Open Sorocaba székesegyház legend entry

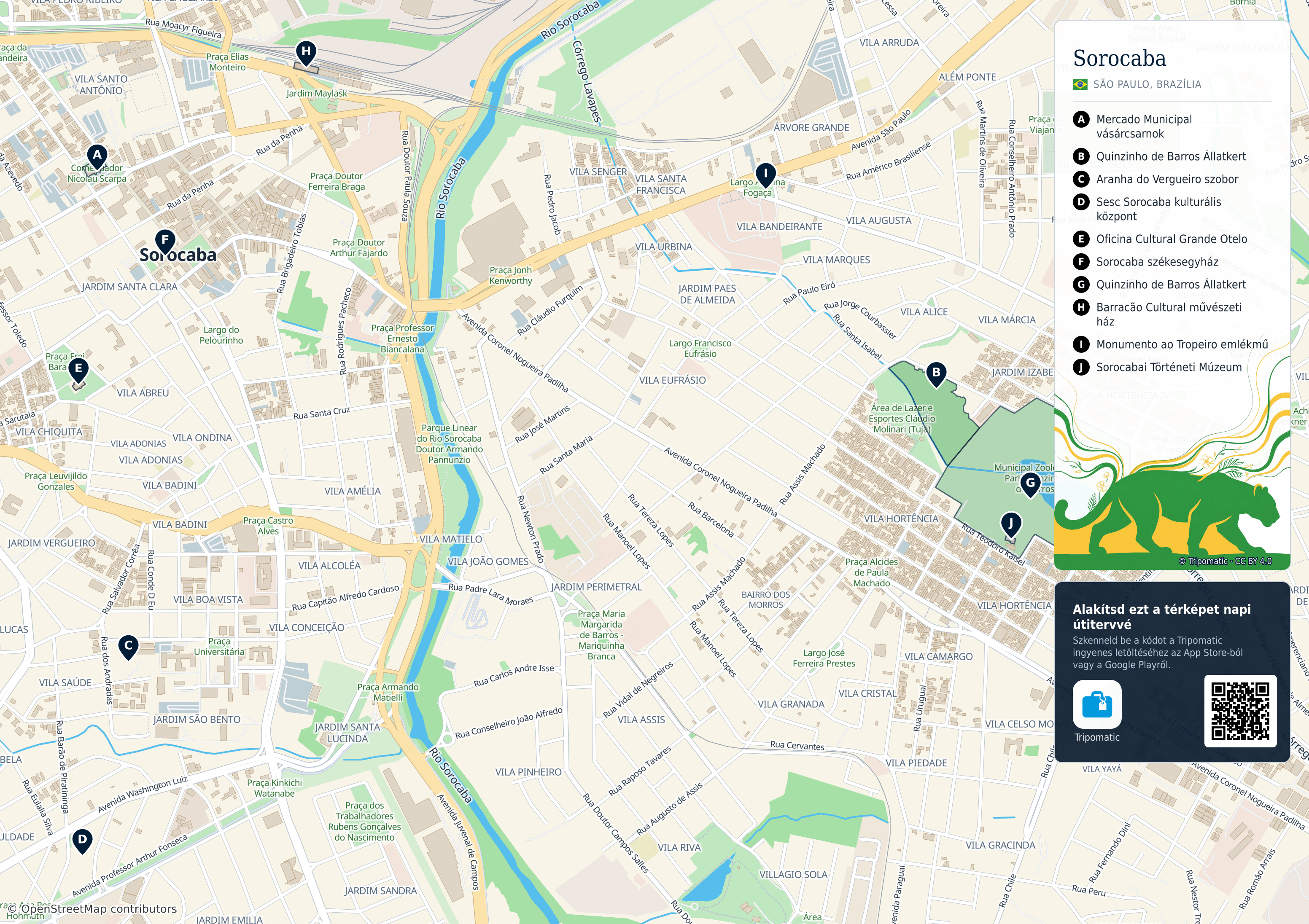coord(1157,262)
